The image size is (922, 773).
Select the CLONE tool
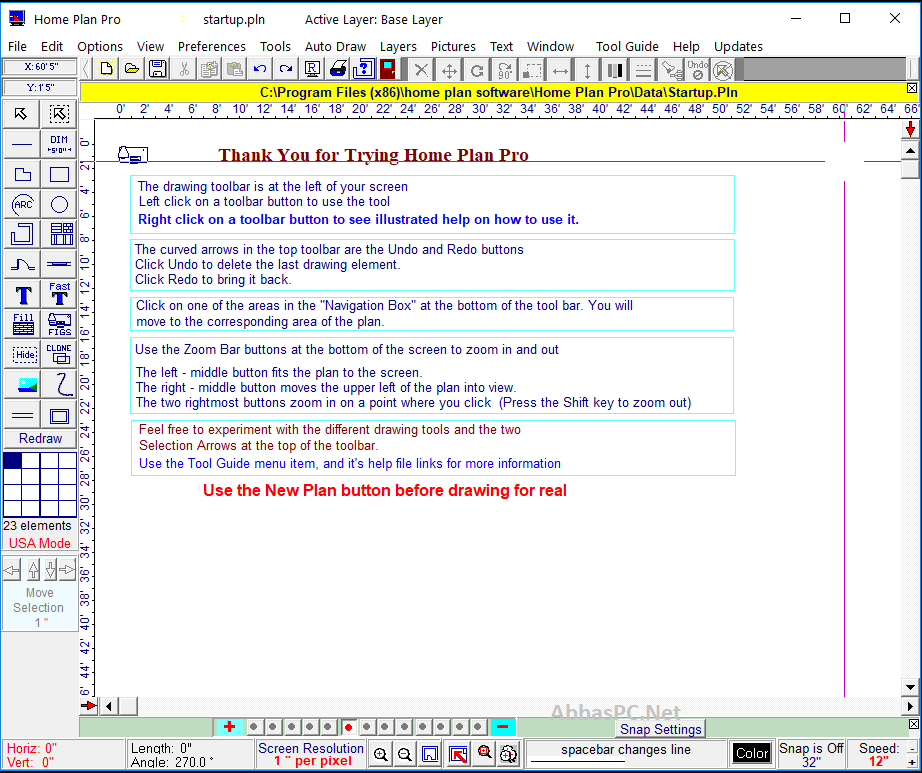click(59, 354)
